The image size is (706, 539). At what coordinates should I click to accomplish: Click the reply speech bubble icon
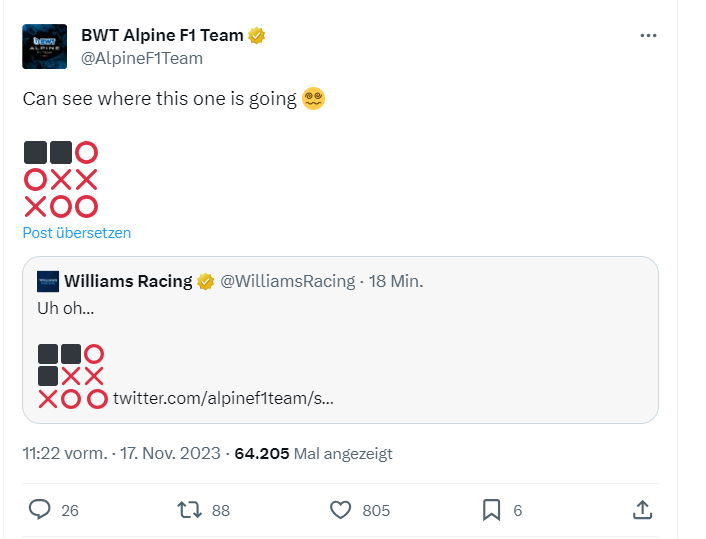pos(40,510)
